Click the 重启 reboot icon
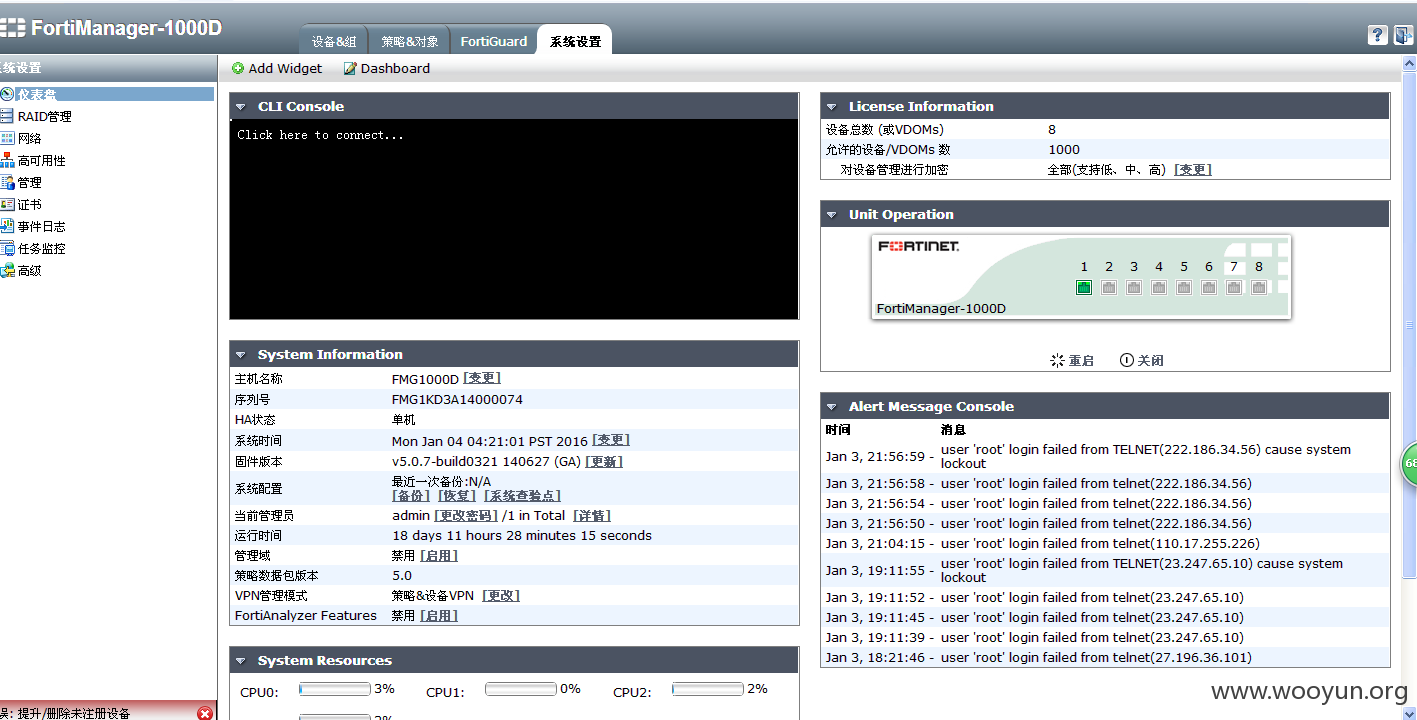The image size is (1417, 720). tap(1057, 360)
